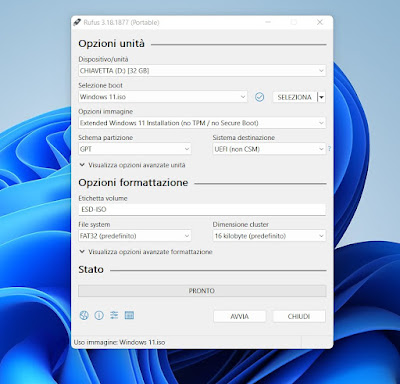Click the Rufus USB icon in title bar
This screenshot has height=384, width=400.
(77, 22)
